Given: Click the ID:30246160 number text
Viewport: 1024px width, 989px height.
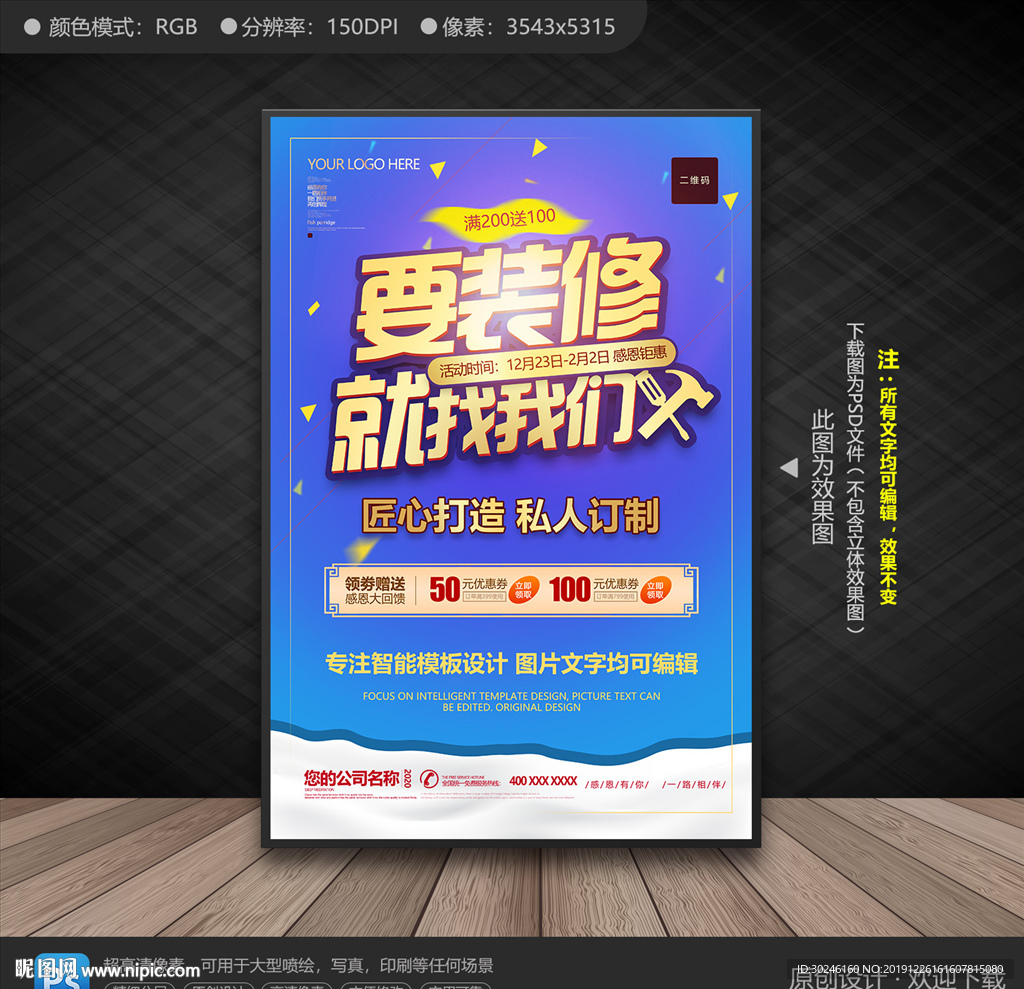Looking at the screenshot, I should [900, 968].
